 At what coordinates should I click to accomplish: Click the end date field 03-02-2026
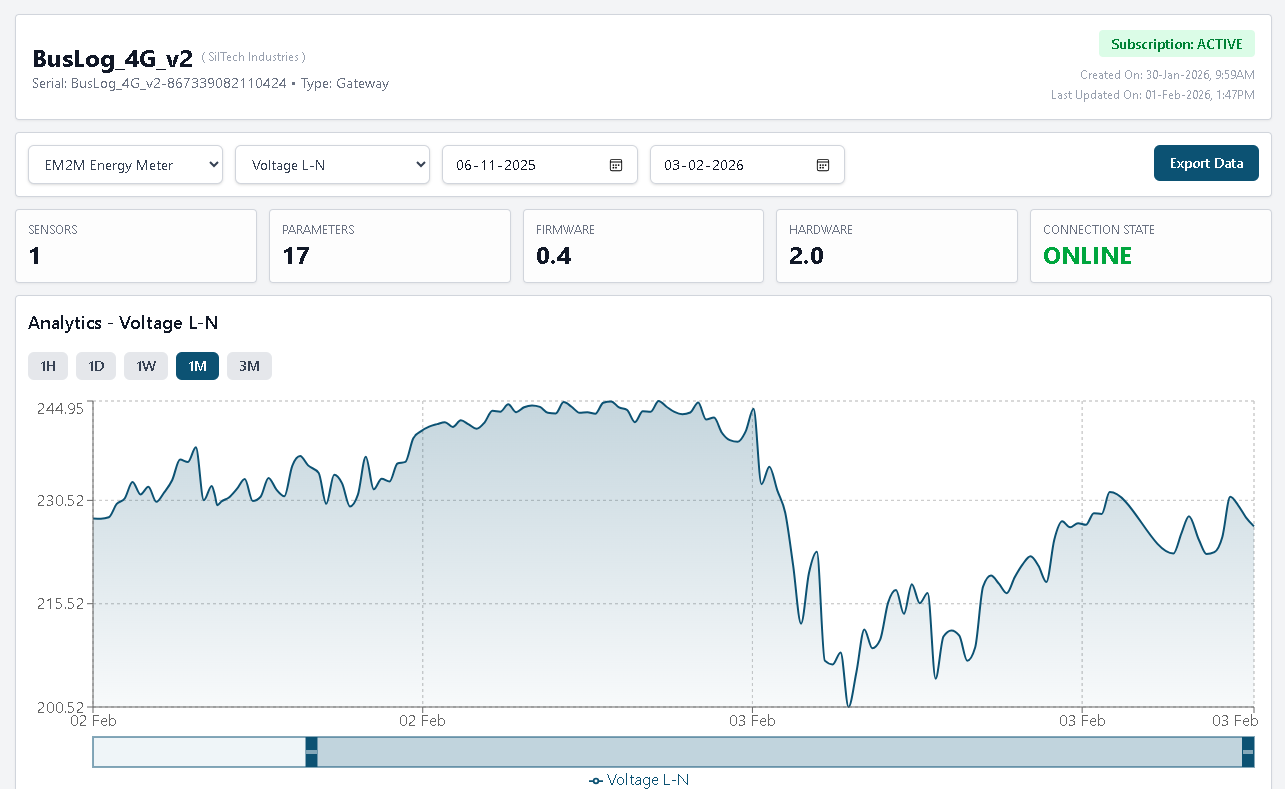[x=733, y=165]
